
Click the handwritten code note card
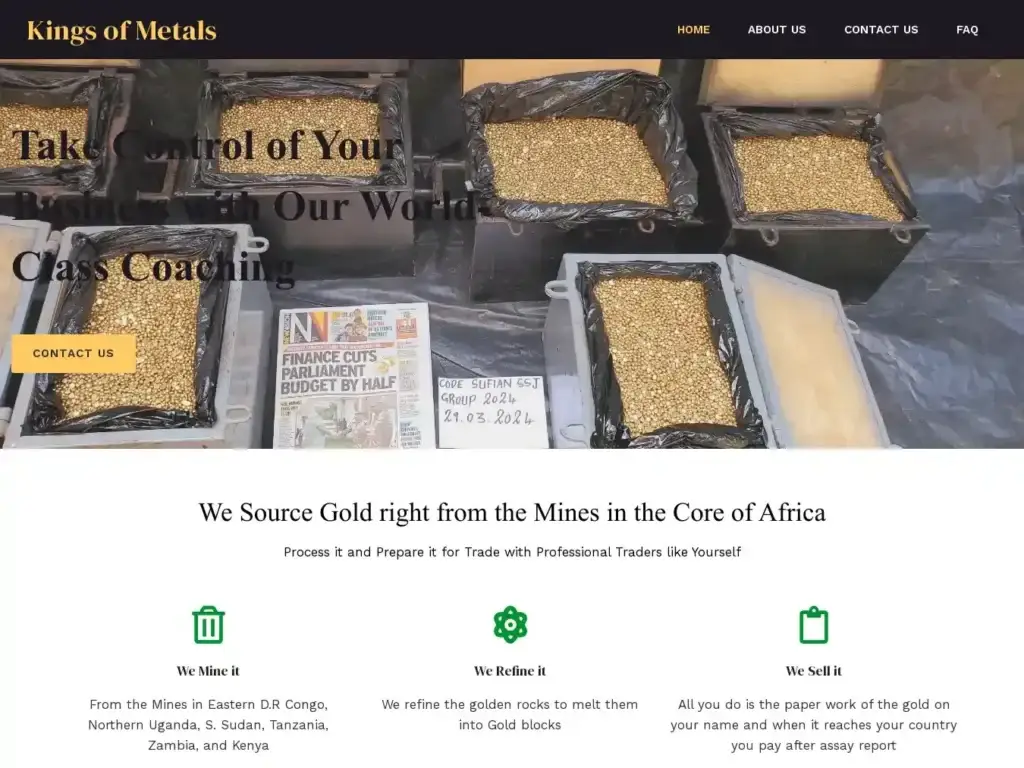click(492, 411)
